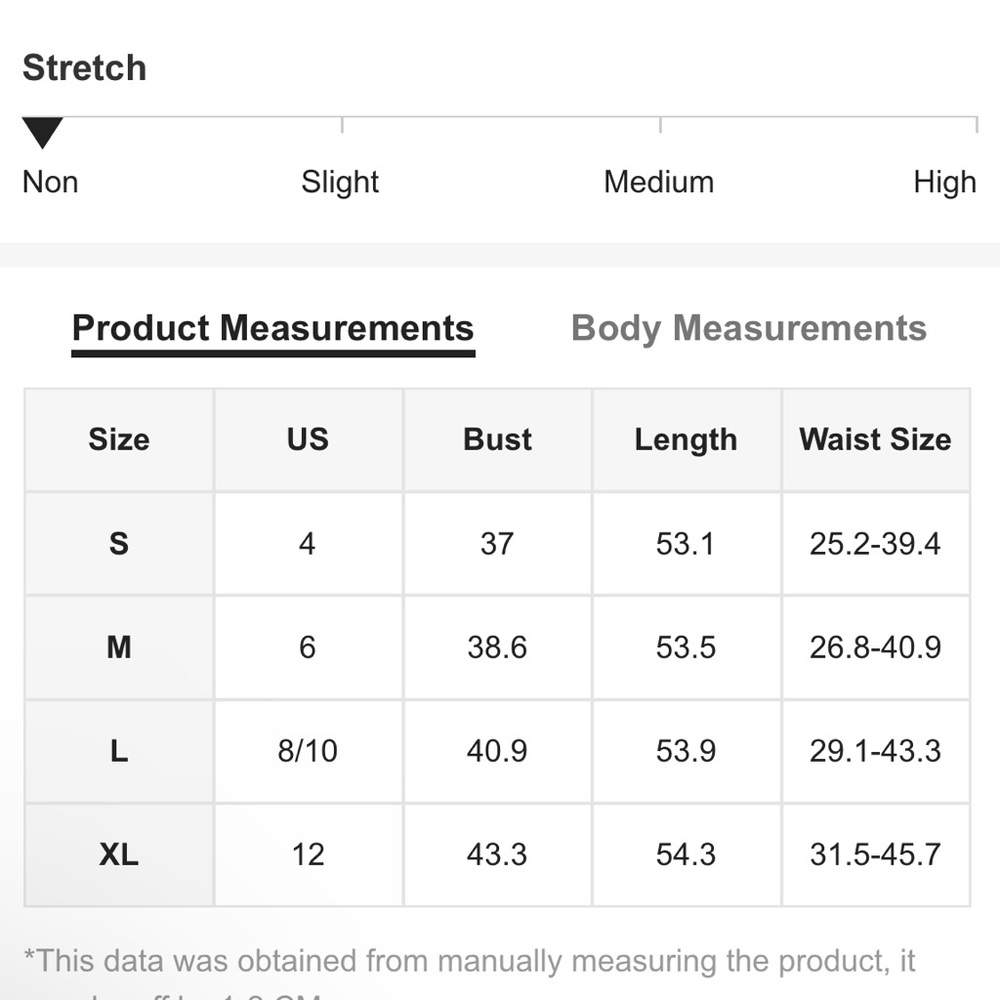1000x1000 pixels.
Task: Click the Stretch section heading
Action: pos(84,68)
